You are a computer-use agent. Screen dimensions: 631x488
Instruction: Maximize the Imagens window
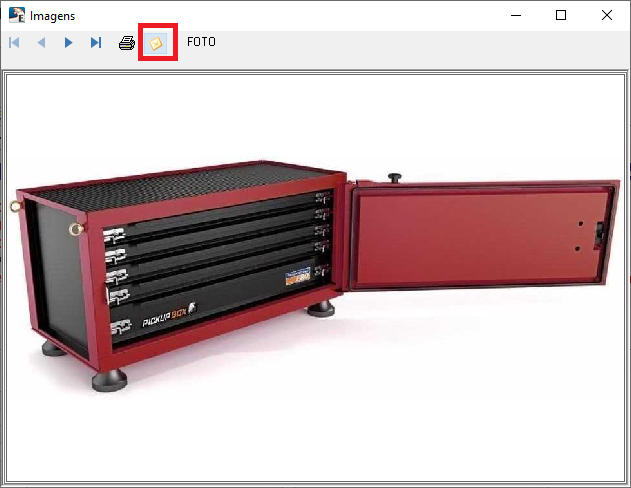[561, 15]
